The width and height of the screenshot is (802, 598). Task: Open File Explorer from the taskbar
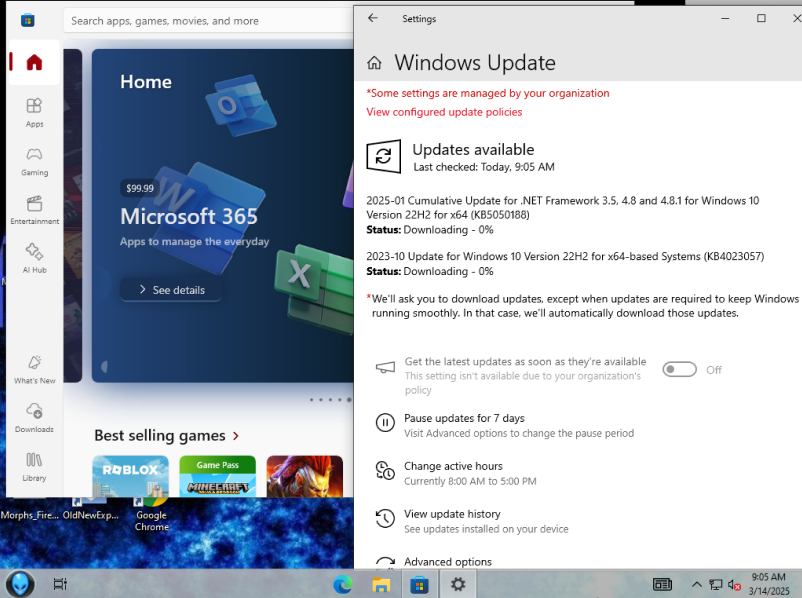click(x=381, y=584)
